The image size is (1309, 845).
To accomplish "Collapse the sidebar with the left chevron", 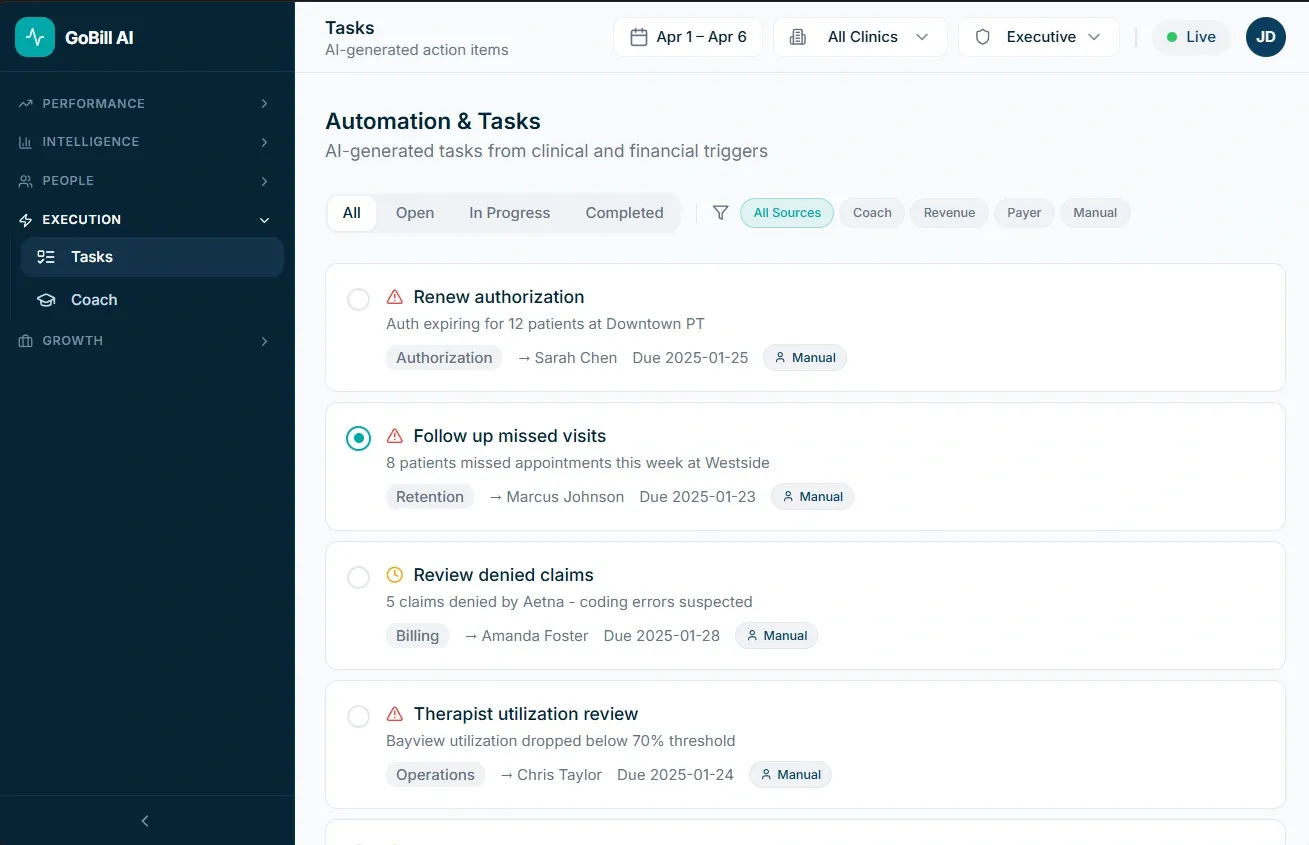I will 145,821.
